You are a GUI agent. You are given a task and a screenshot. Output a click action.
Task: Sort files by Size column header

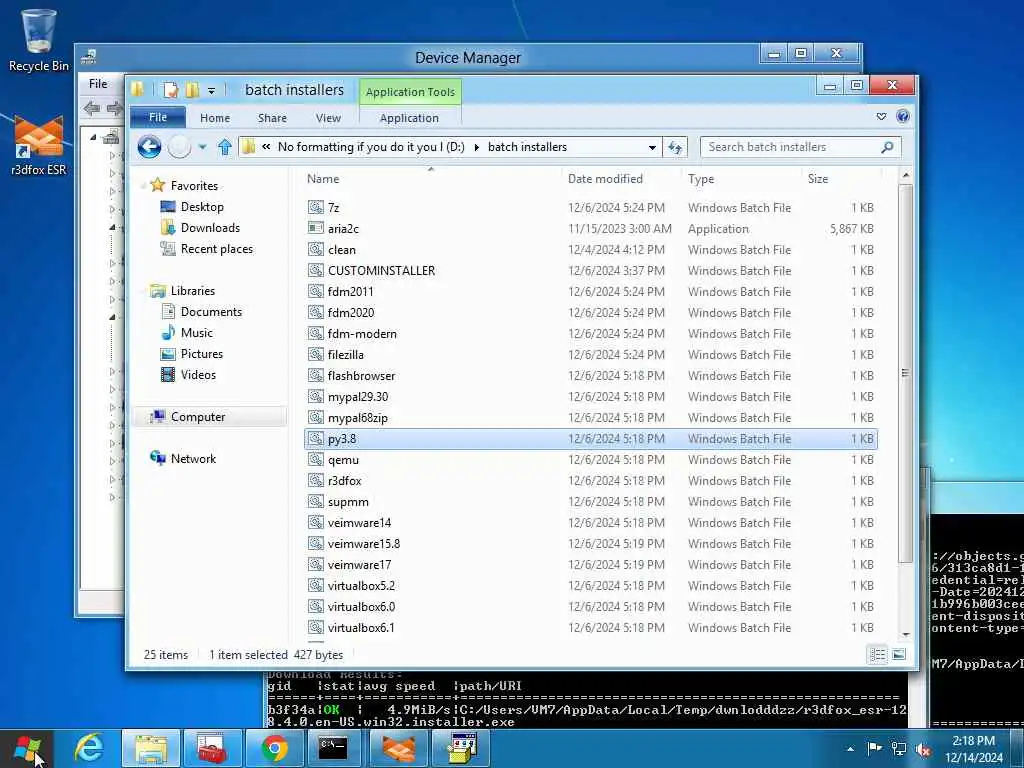coord(818,179)
